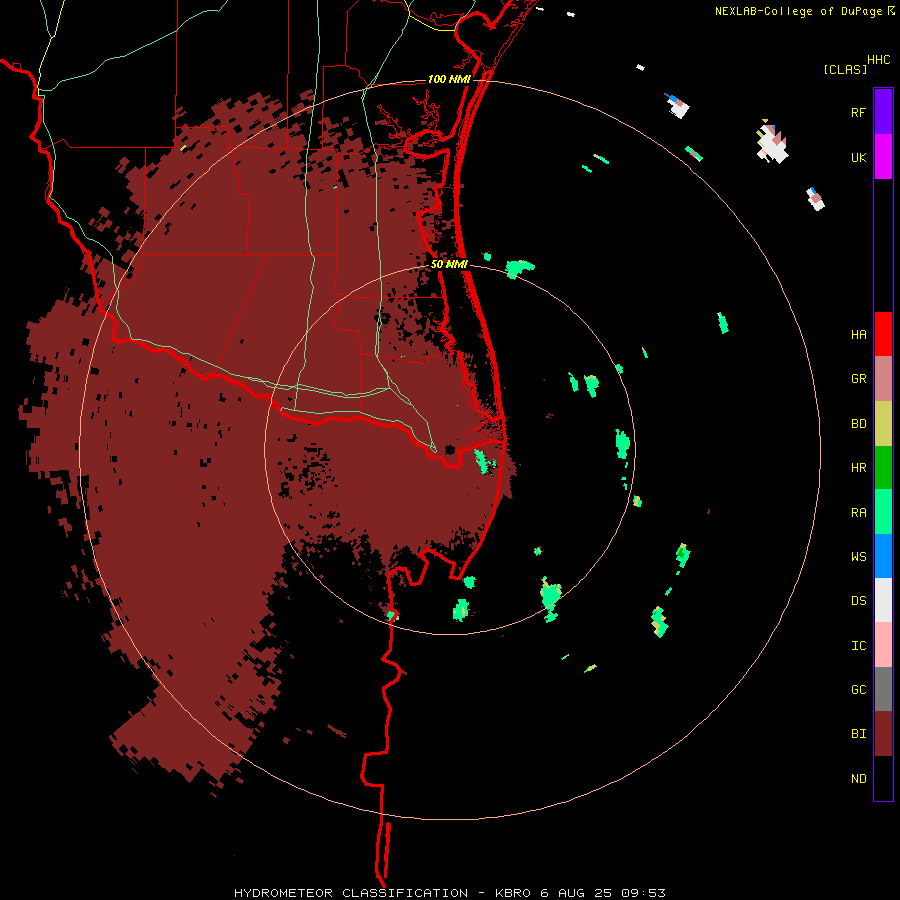Image resolution: width=900 pixels, height=900 pixels.
Task: Click the 50 NMI range ring label
Action: pos(449,264)
